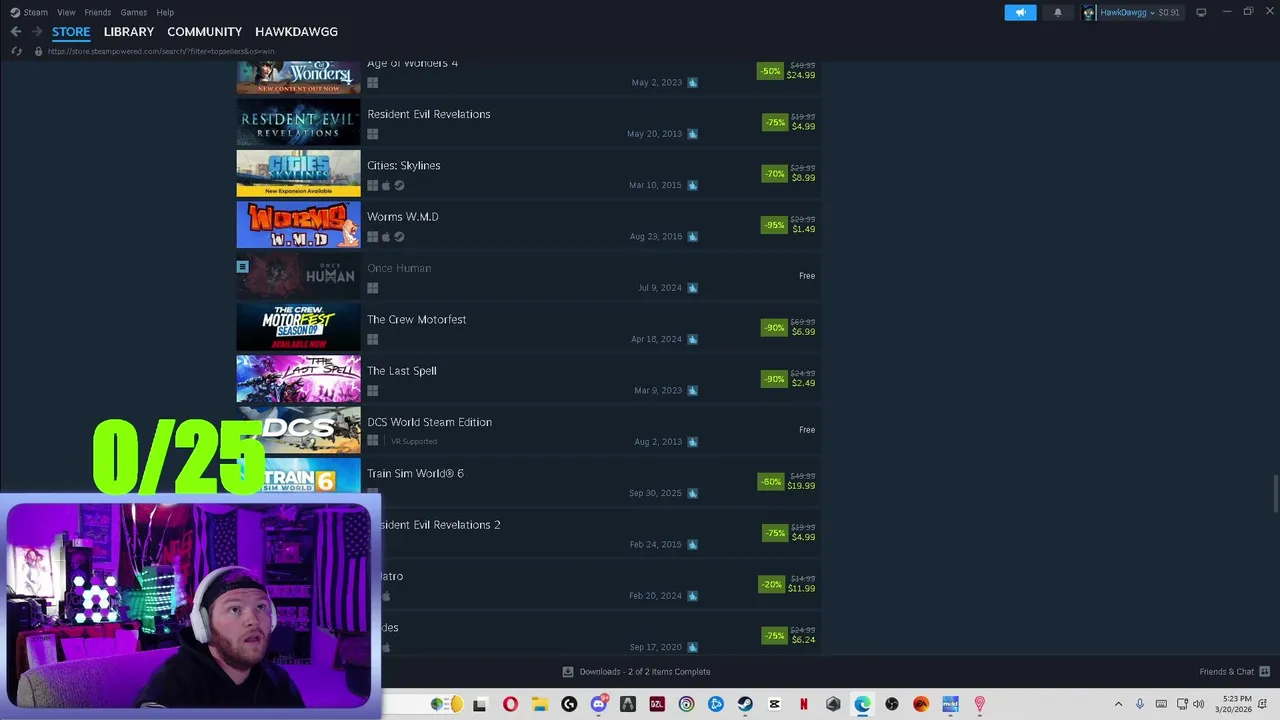
Task: Open Train Sim World® 6 listing
Action: click(528, 482)
